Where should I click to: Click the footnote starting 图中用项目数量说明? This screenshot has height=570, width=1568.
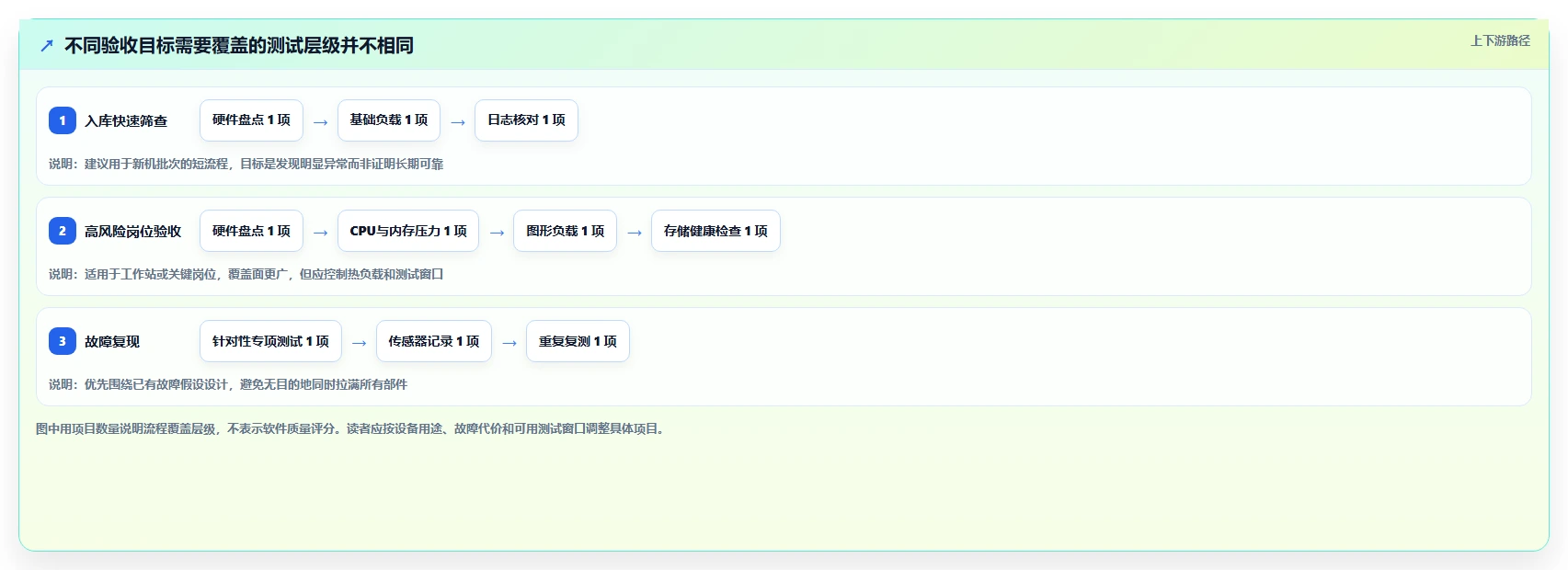(x=352, y=428)
